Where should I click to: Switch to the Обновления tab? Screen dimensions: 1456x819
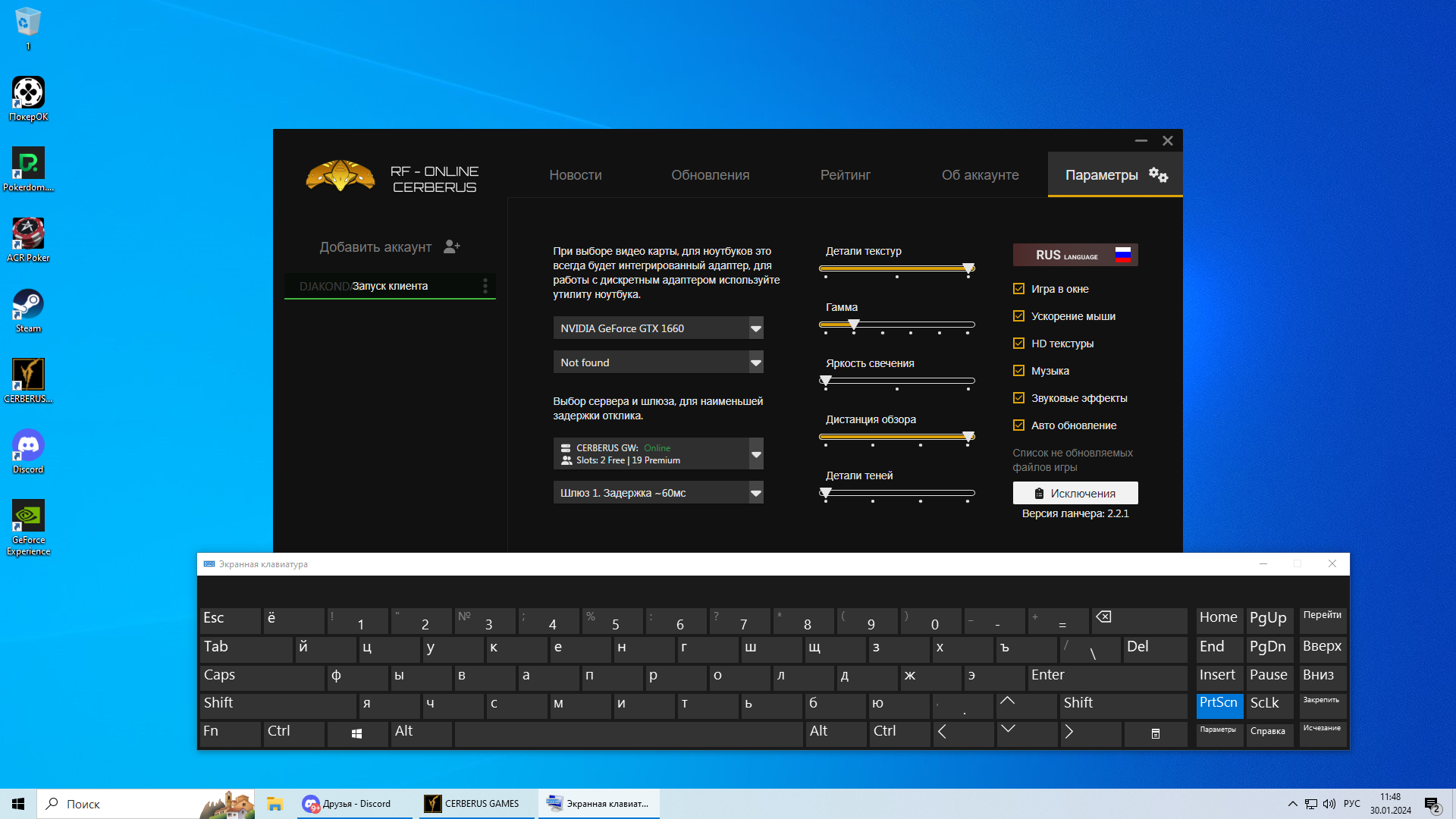pos(711,175)
